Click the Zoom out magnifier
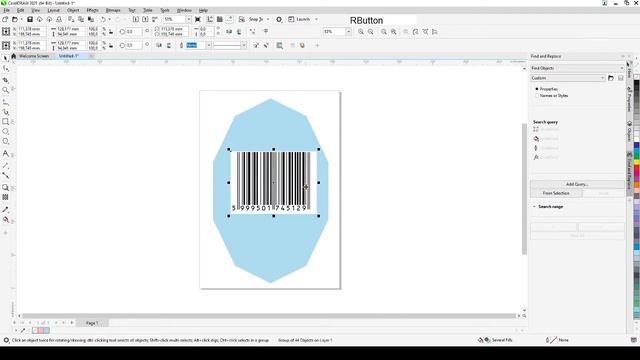 pos(371,31)
